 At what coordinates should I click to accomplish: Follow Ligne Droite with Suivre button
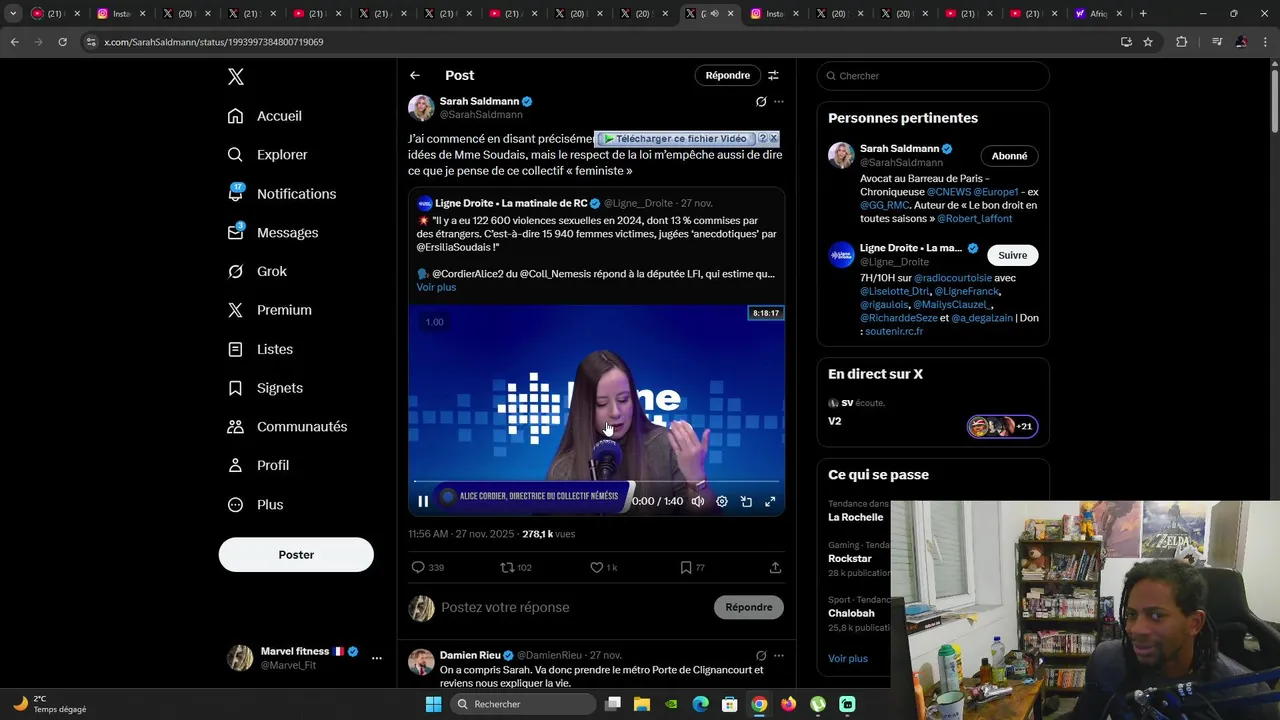1012,255
